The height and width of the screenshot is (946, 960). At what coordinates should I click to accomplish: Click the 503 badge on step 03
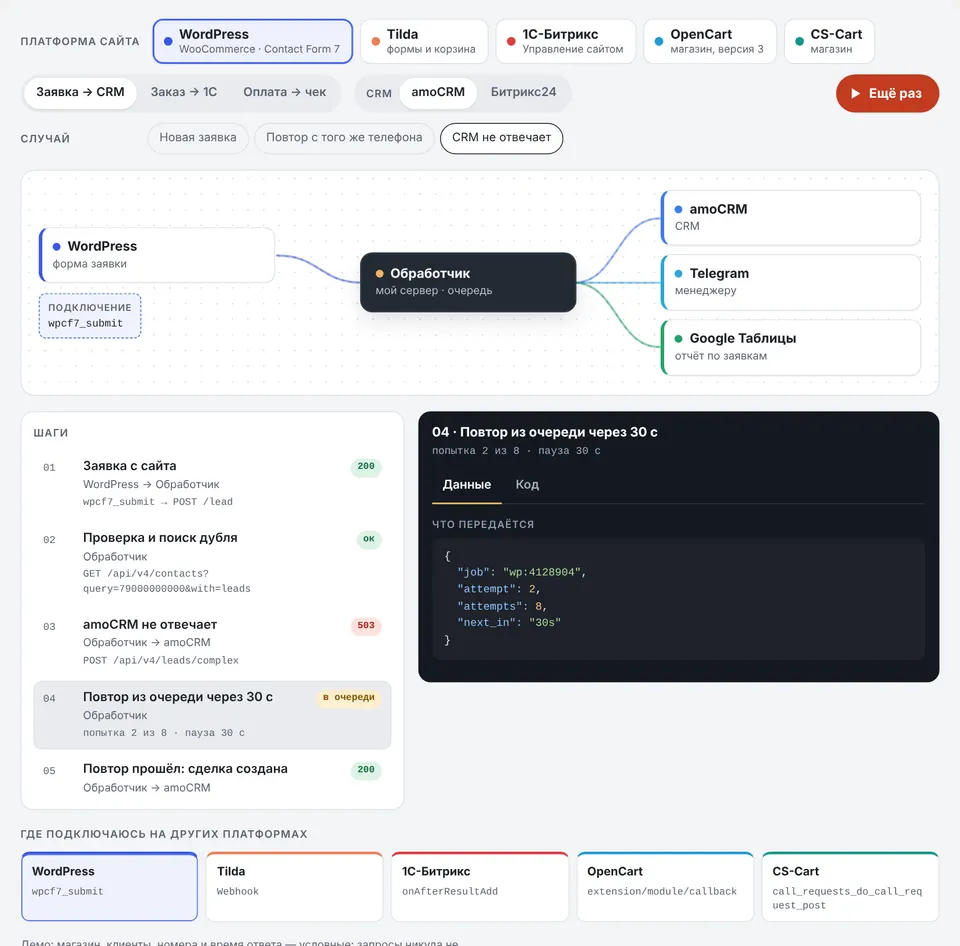point(366,626)
